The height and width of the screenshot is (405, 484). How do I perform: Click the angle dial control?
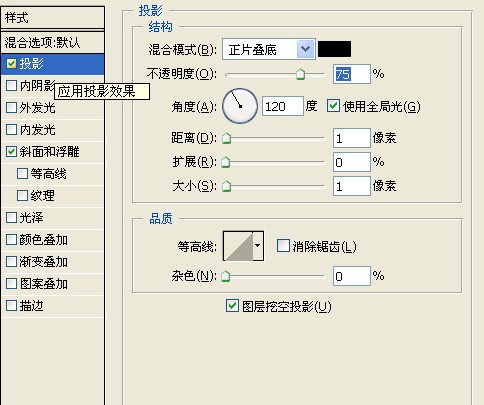(240, 106)
